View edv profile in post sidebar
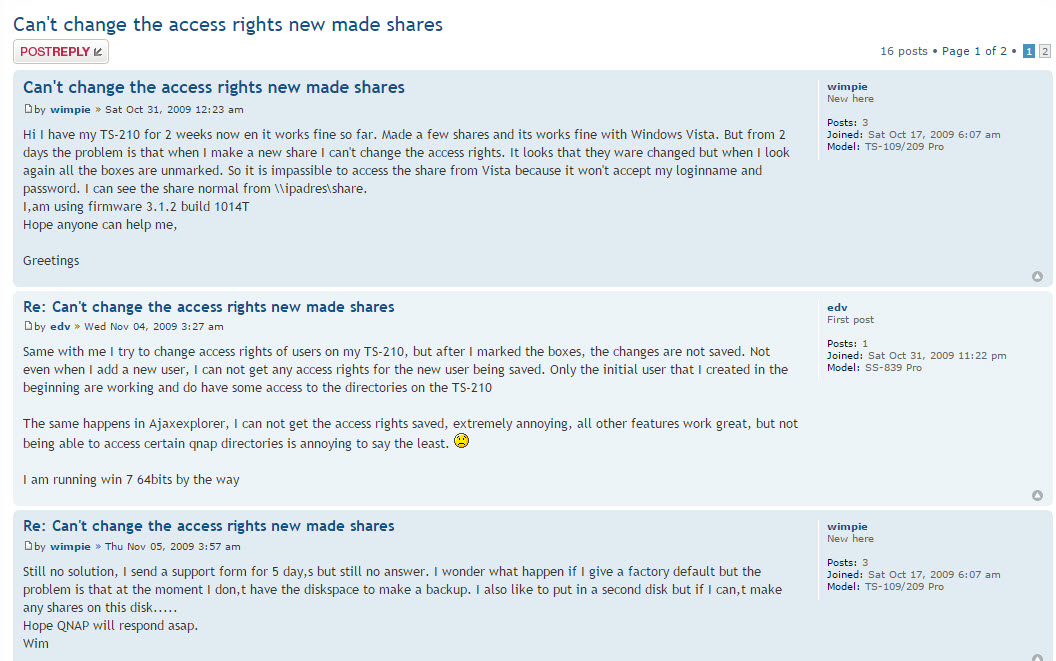 click(x=837, y=307)
